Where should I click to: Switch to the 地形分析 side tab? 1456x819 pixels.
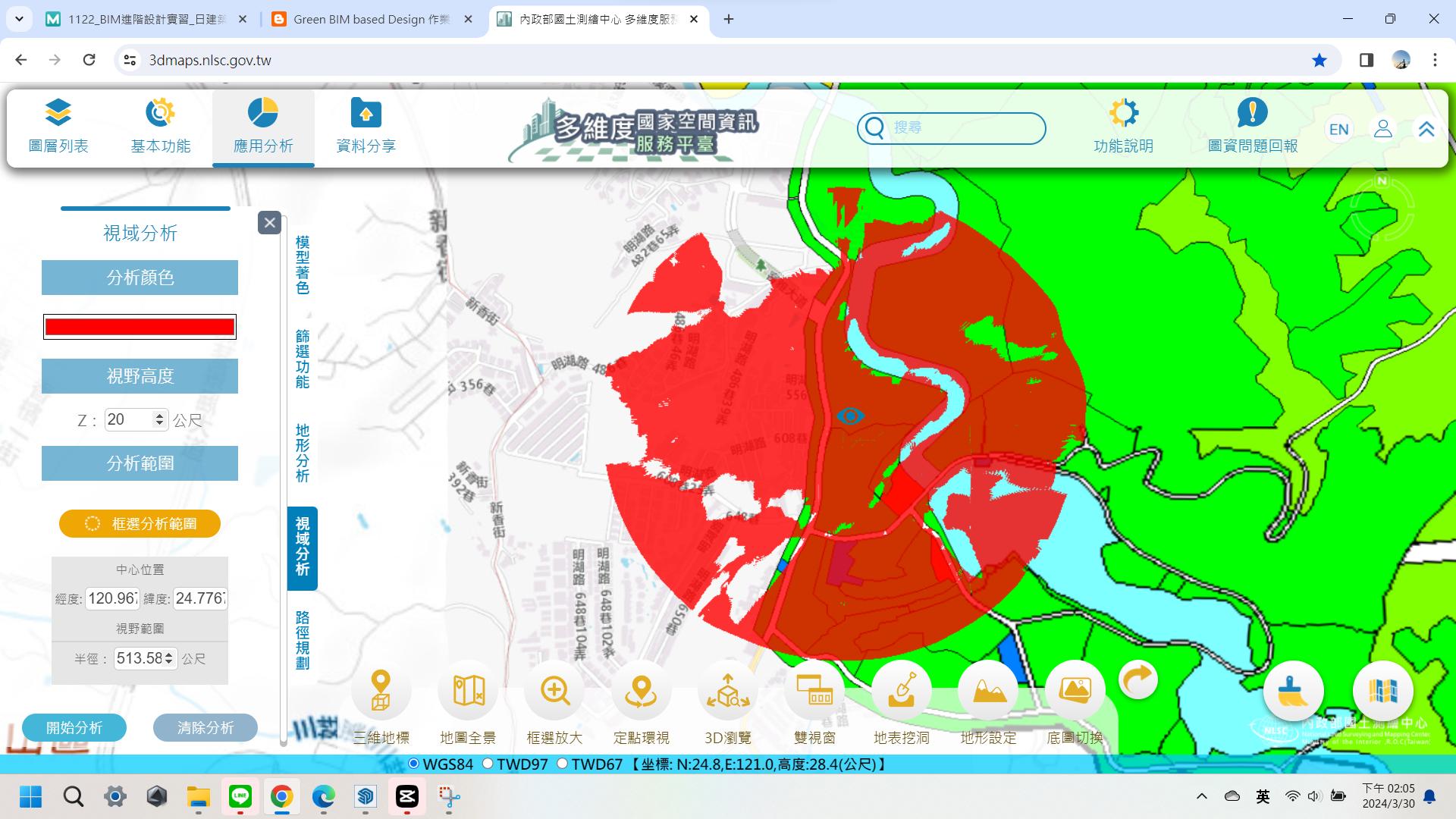tap(303, 453)
